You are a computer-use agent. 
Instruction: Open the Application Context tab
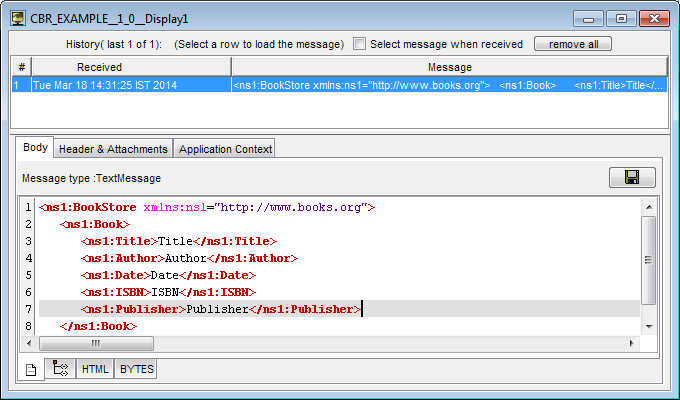(225, 149)
